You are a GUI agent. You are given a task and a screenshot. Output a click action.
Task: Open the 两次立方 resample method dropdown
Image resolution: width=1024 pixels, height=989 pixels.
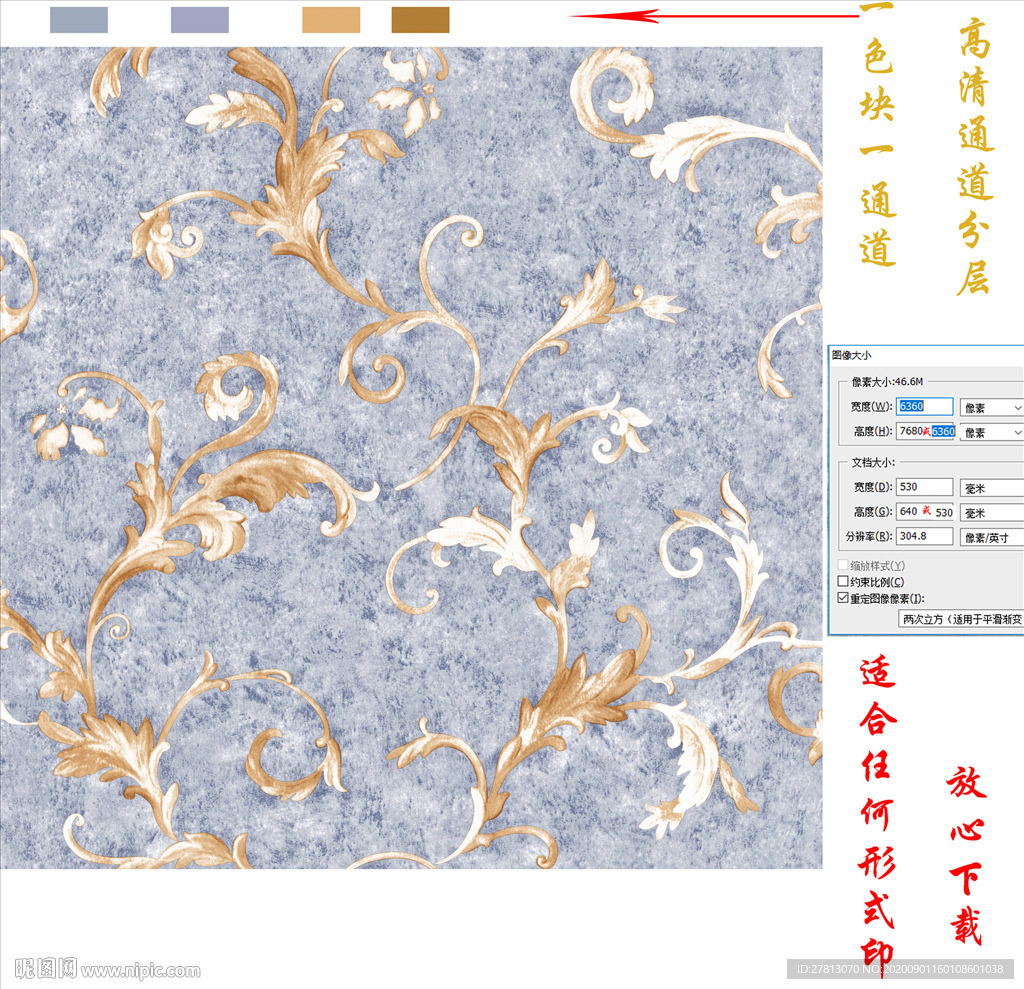[x=961, y=619]
